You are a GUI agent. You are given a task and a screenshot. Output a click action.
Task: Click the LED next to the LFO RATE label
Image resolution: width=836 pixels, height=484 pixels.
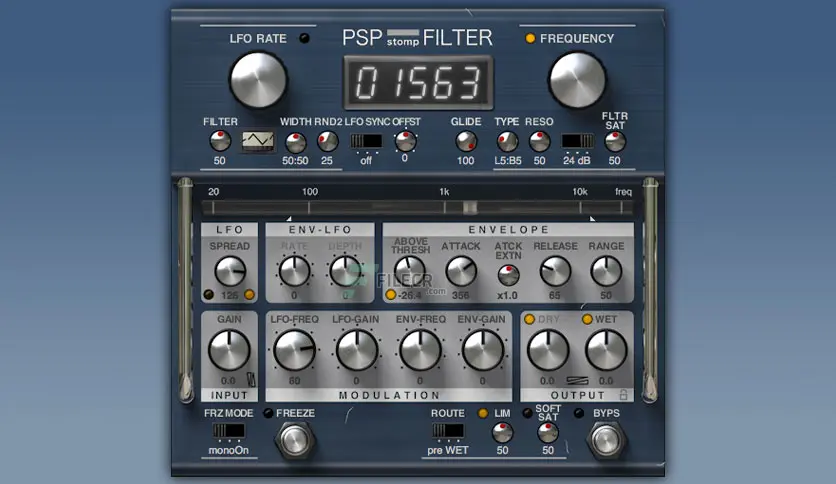304,39
